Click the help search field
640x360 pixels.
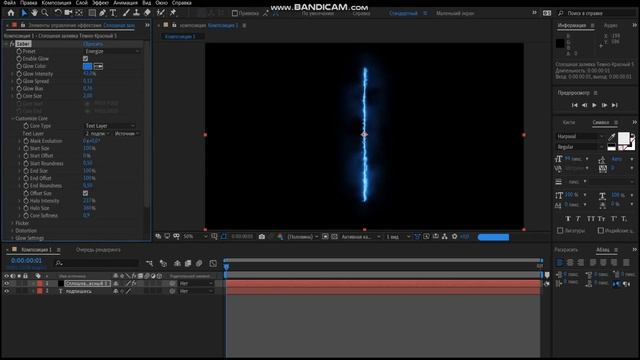click(597, 13)
